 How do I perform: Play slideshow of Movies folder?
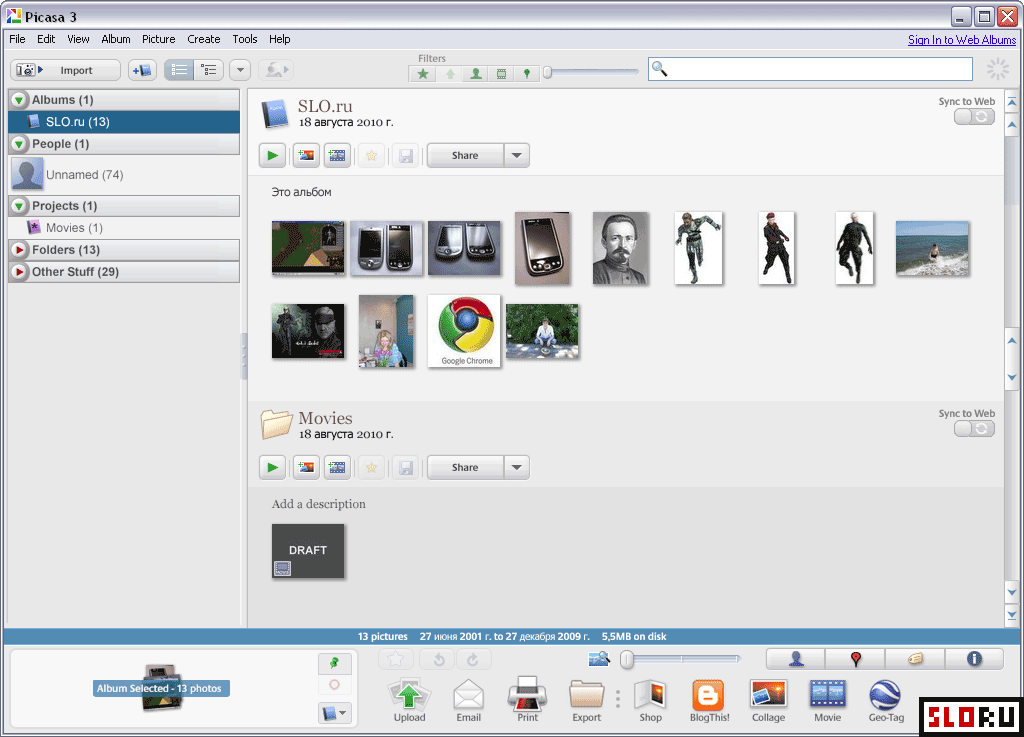pyautogui.click(x=272, y=467)
